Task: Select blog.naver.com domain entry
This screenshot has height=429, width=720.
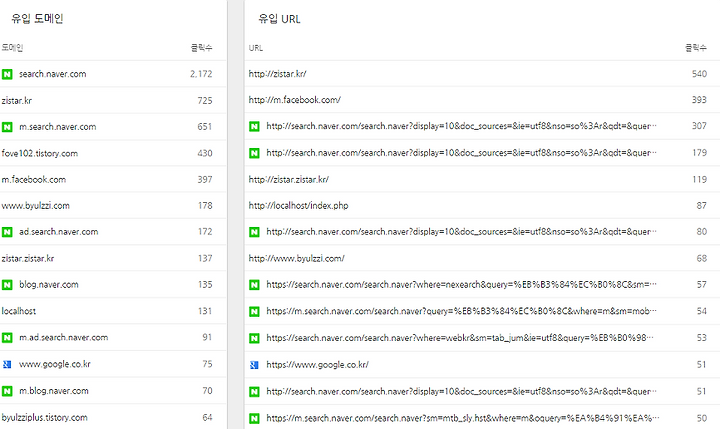Action: point(49,285)
